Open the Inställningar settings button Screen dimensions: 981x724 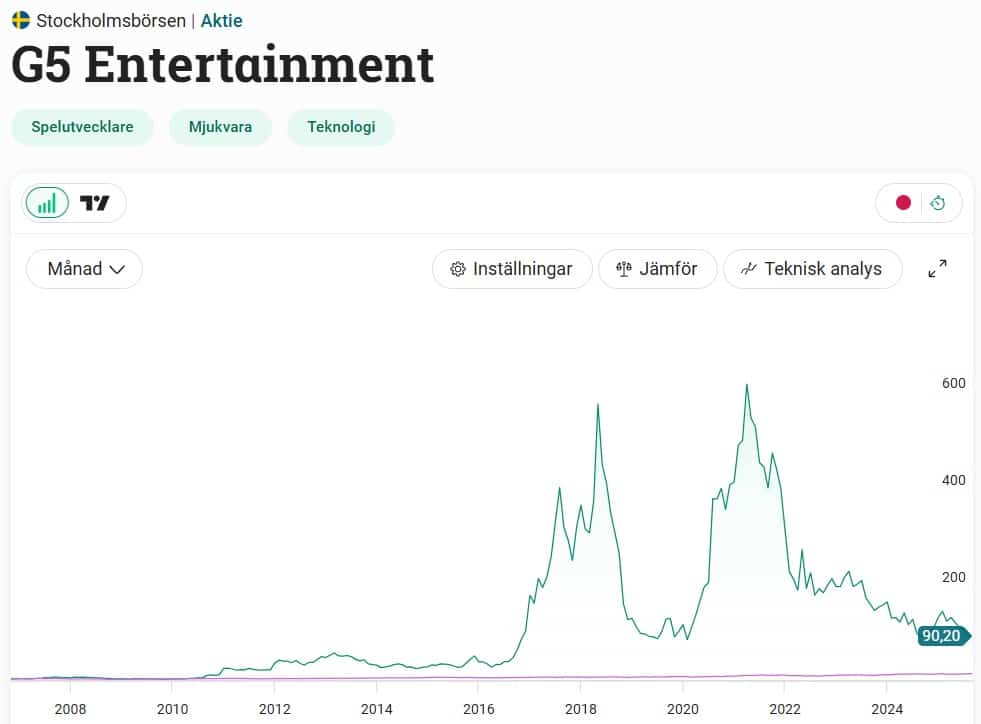pyautogui.click(x=510, y=269)
